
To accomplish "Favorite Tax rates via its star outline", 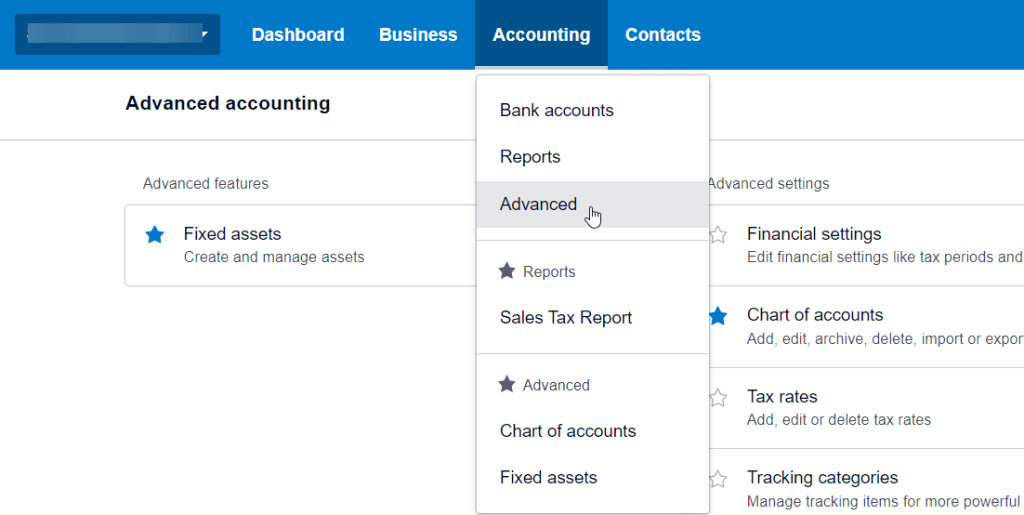I will (718, 398).
